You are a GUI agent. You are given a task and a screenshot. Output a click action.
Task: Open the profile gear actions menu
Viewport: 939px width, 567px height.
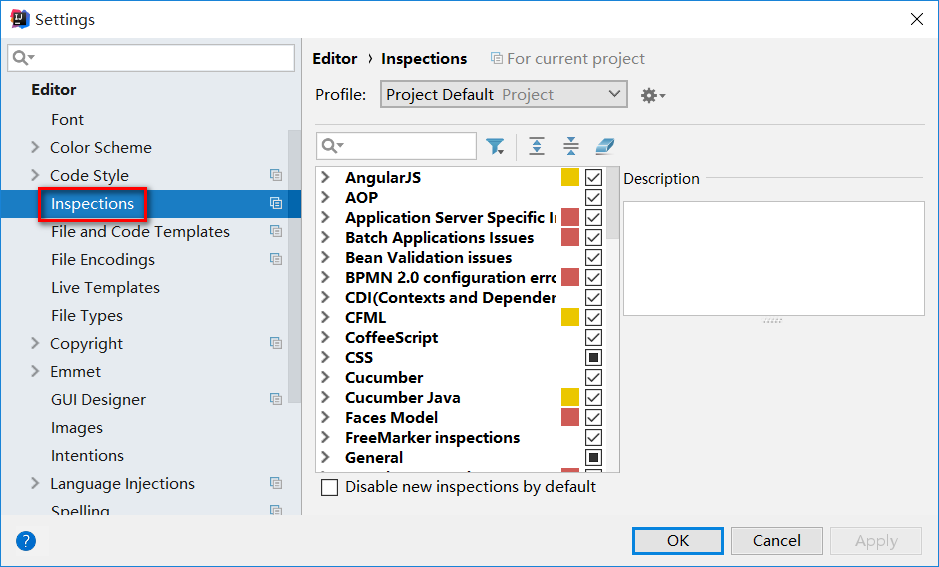653,95
